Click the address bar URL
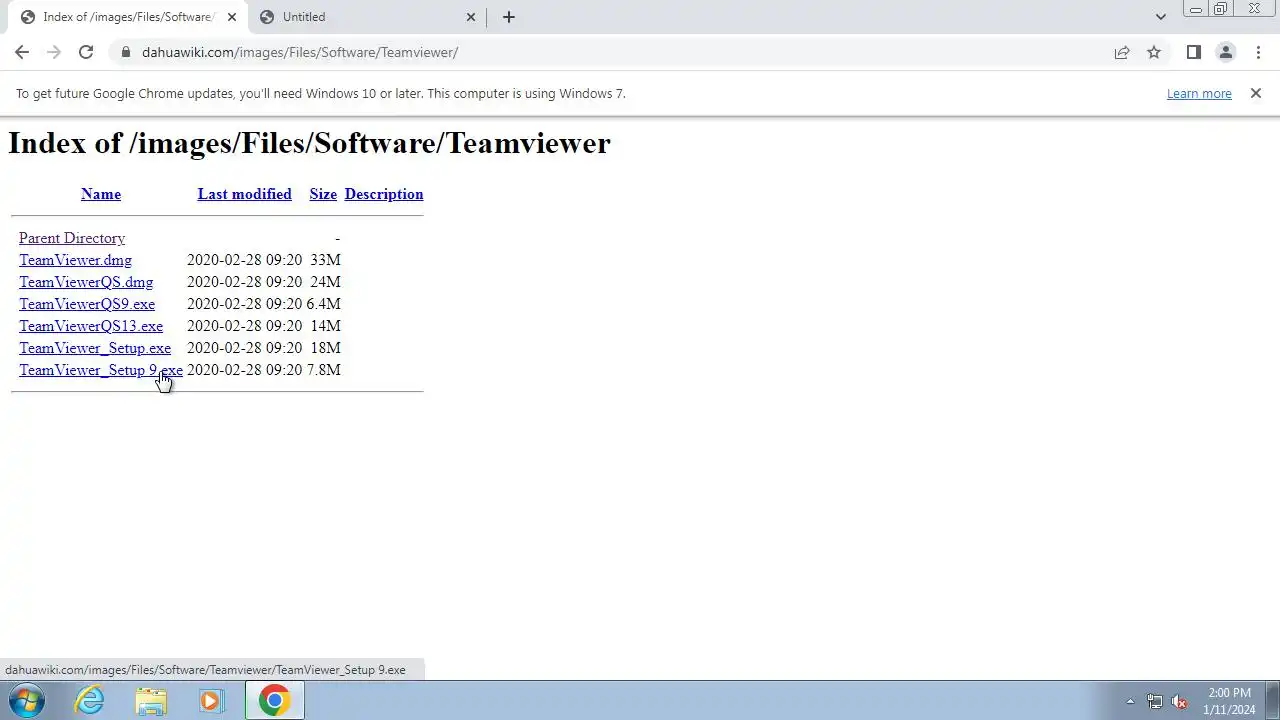1280x720 pixels. [x=300, y=52]
